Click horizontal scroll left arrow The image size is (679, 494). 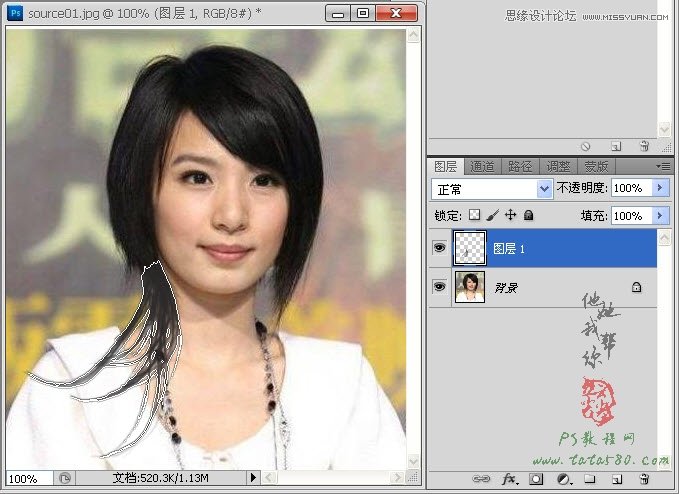click(268, 478)
